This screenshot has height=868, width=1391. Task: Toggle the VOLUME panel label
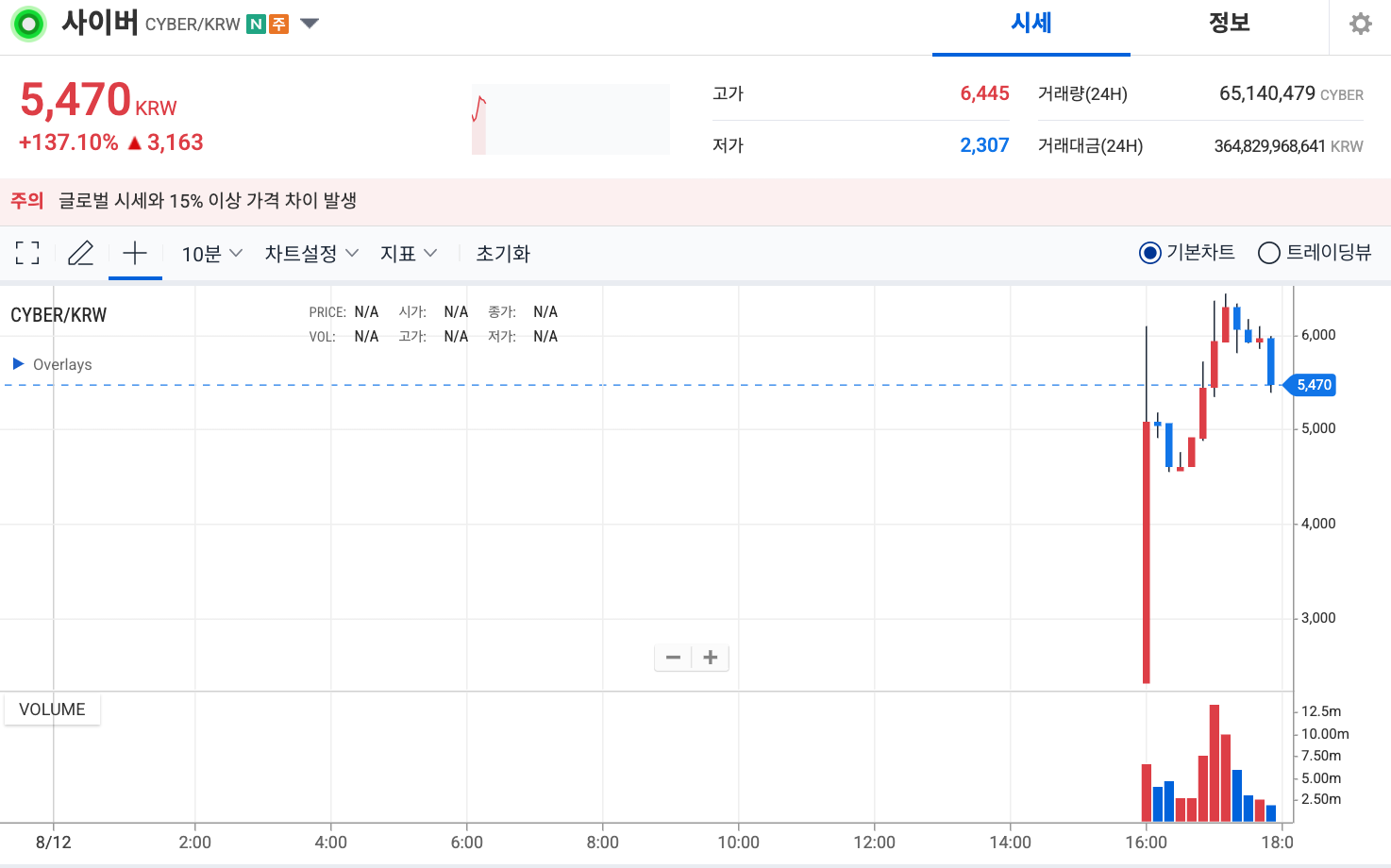52,709
